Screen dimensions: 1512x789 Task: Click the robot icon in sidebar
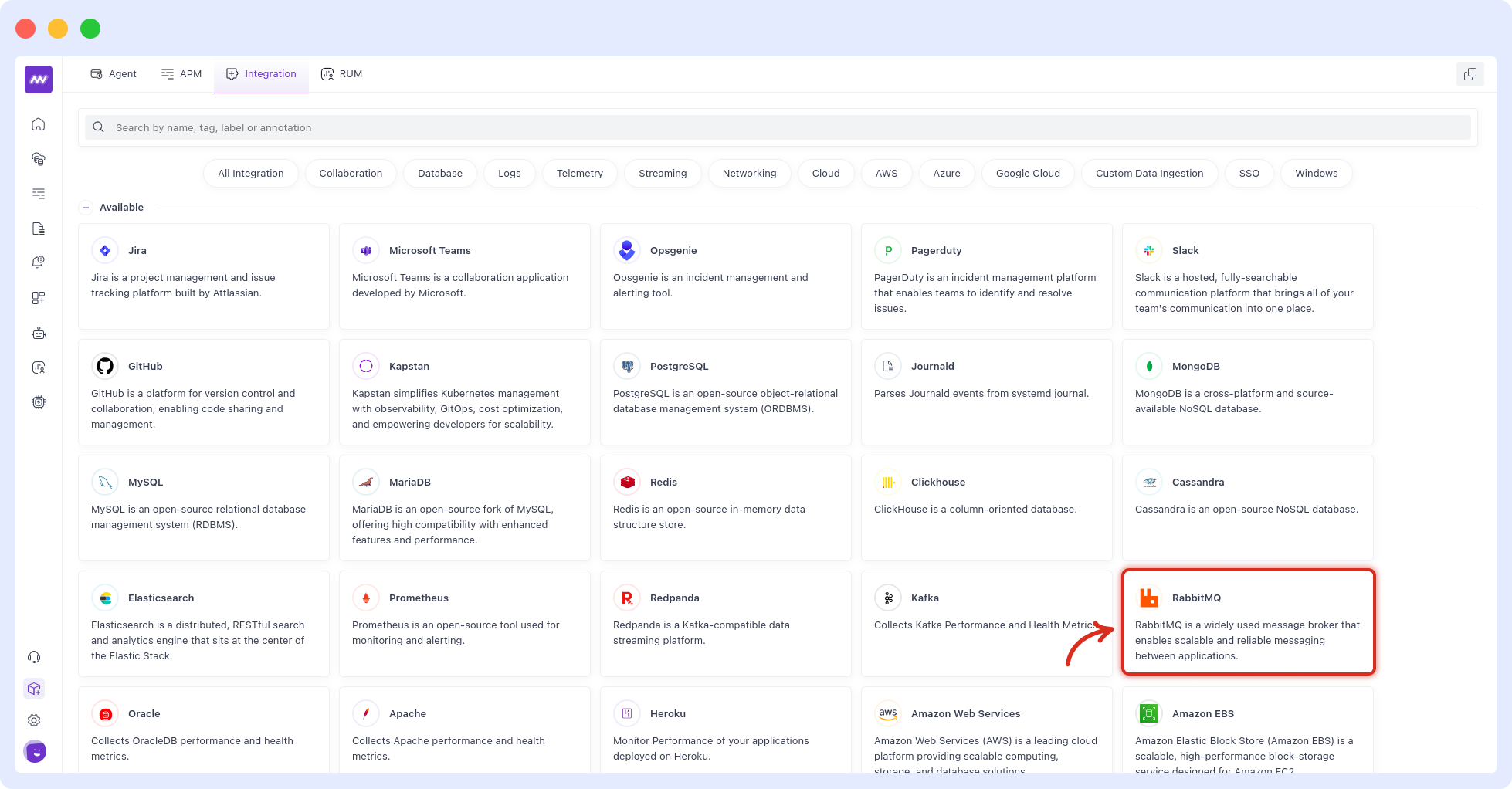pos(38,333)
